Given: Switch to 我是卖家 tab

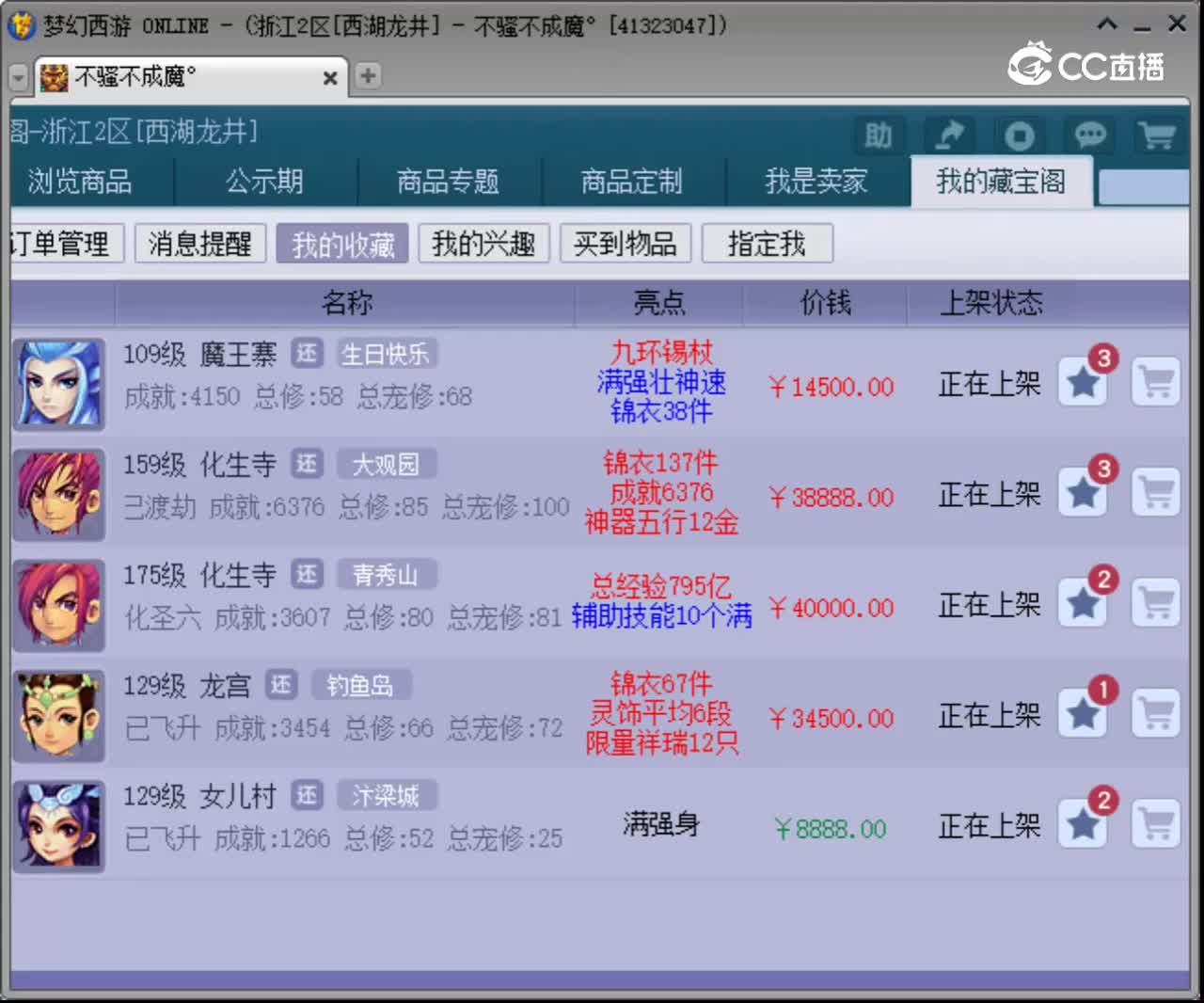Looking at the screenshot, I should coord(816,182).
